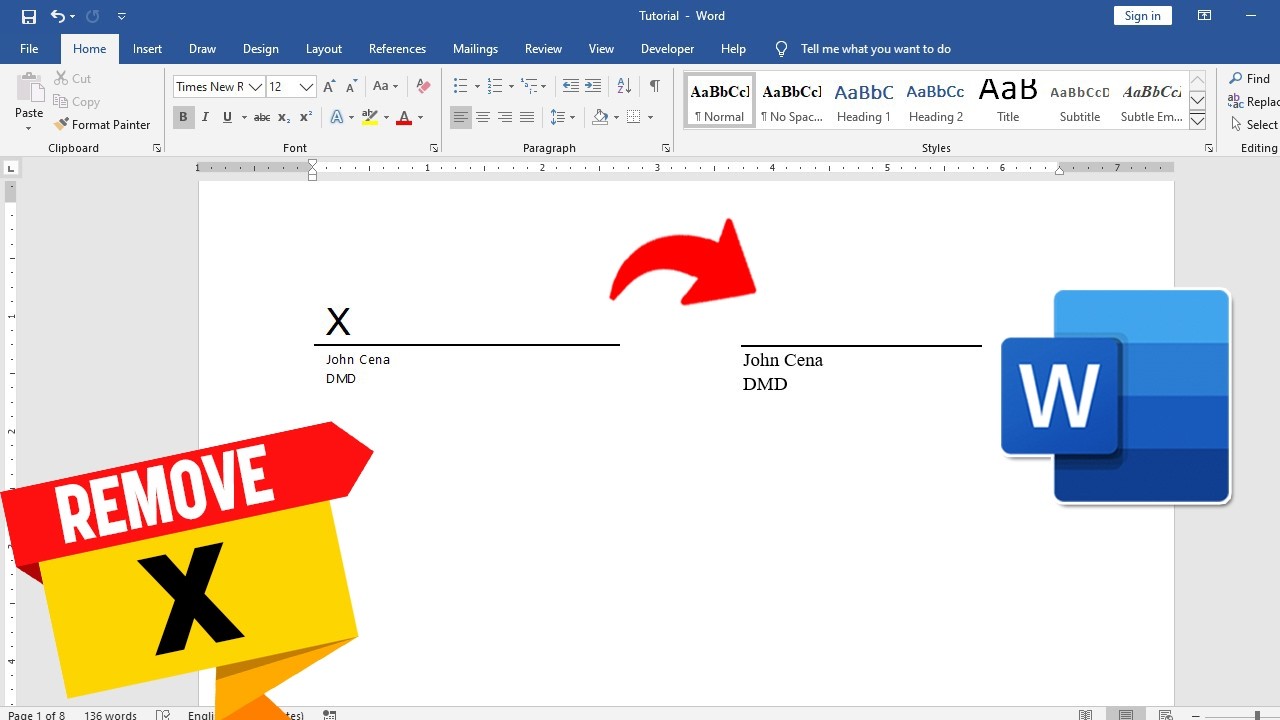1280x720 pixels.
Task: Select the Developer tab
Action: (667, 49)
